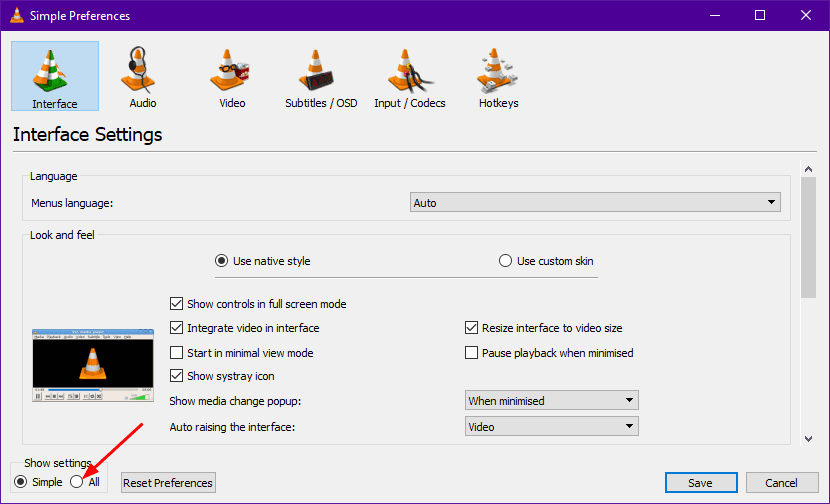This screenshot has width=830, height=504.
Task: Click the scrollbar down arrow
Action: 808,438
